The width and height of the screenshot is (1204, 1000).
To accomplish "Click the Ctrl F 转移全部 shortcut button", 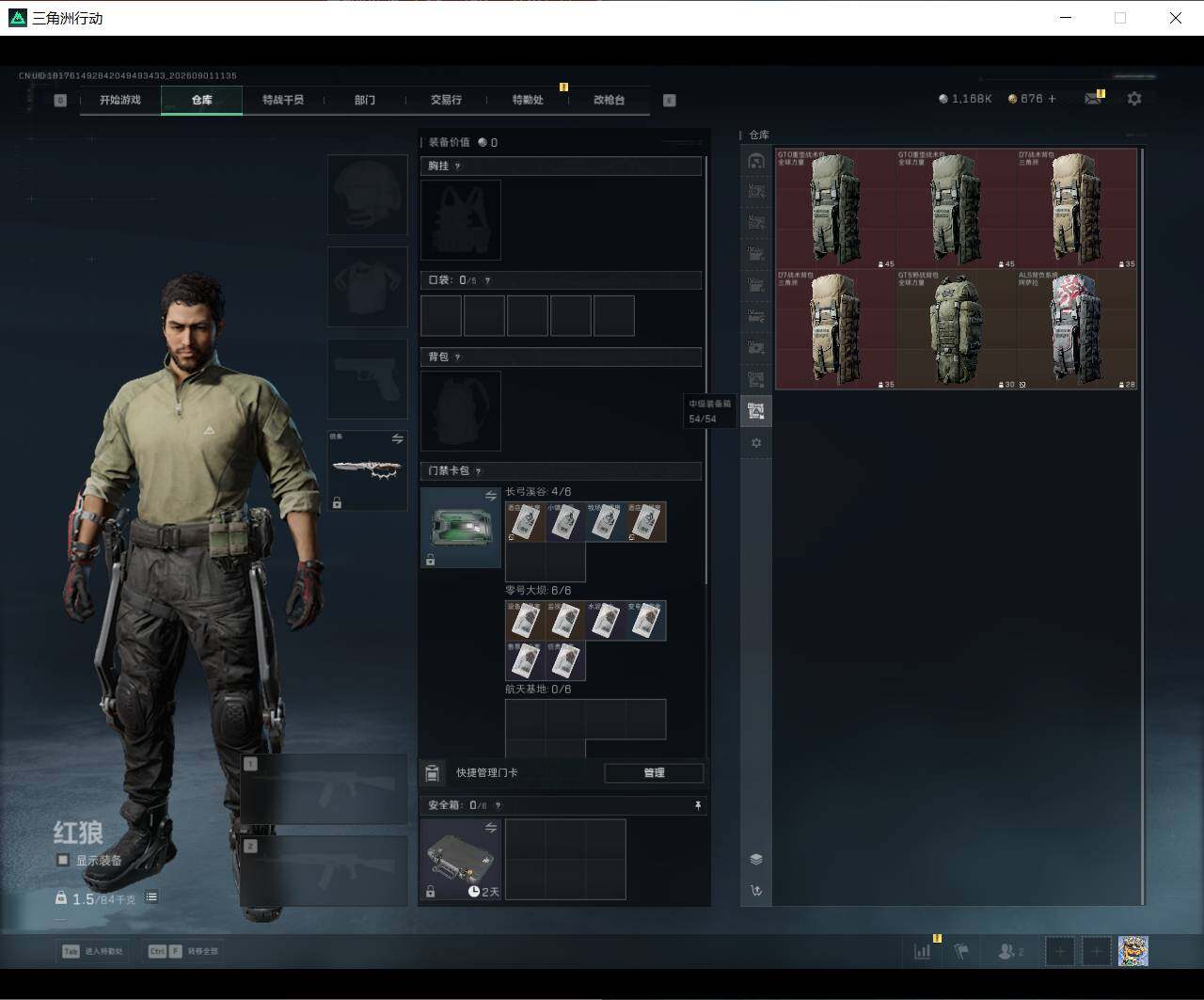I will pos(182,951).
